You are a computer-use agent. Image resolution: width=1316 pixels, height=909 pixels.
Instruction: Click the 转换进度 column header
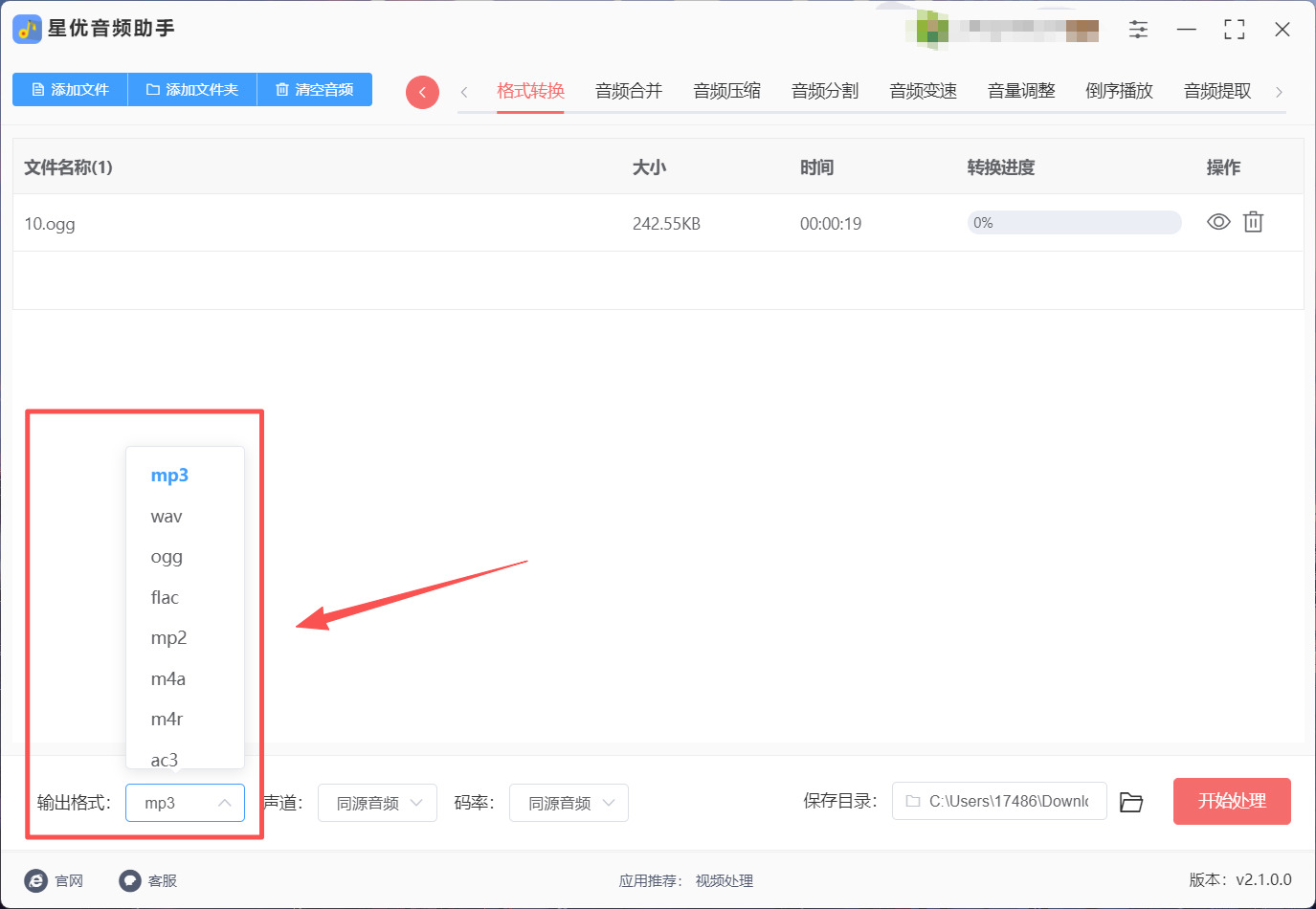(x=1001, y=167)
